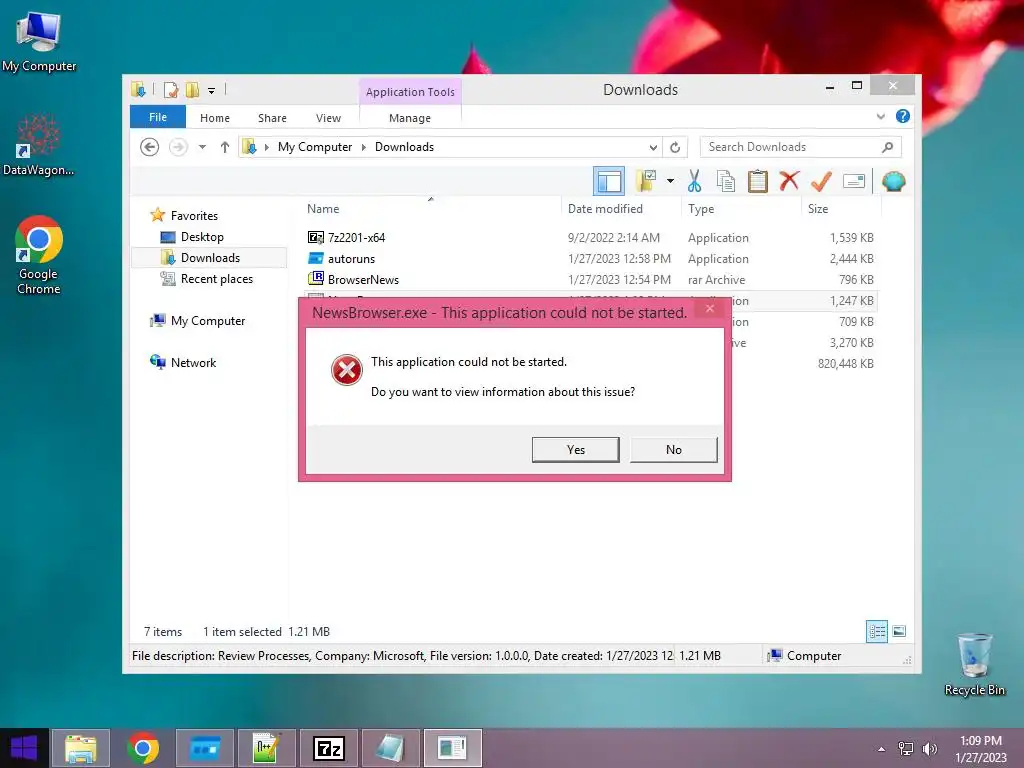The height and width of the screenshot is (768, 1024).
Task: Expand the address bar history dropdown
Action: tap(653, 148)
